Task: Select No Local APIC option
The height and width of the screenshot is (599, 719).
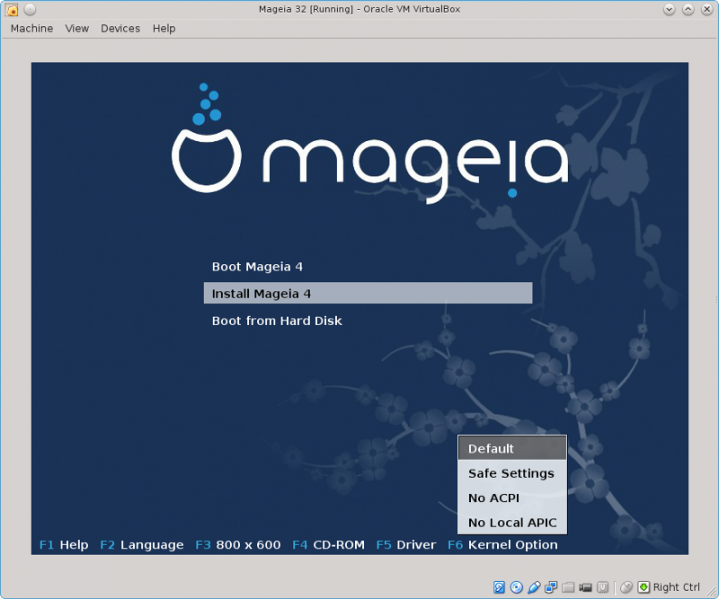Action: (x=512, y=522)
